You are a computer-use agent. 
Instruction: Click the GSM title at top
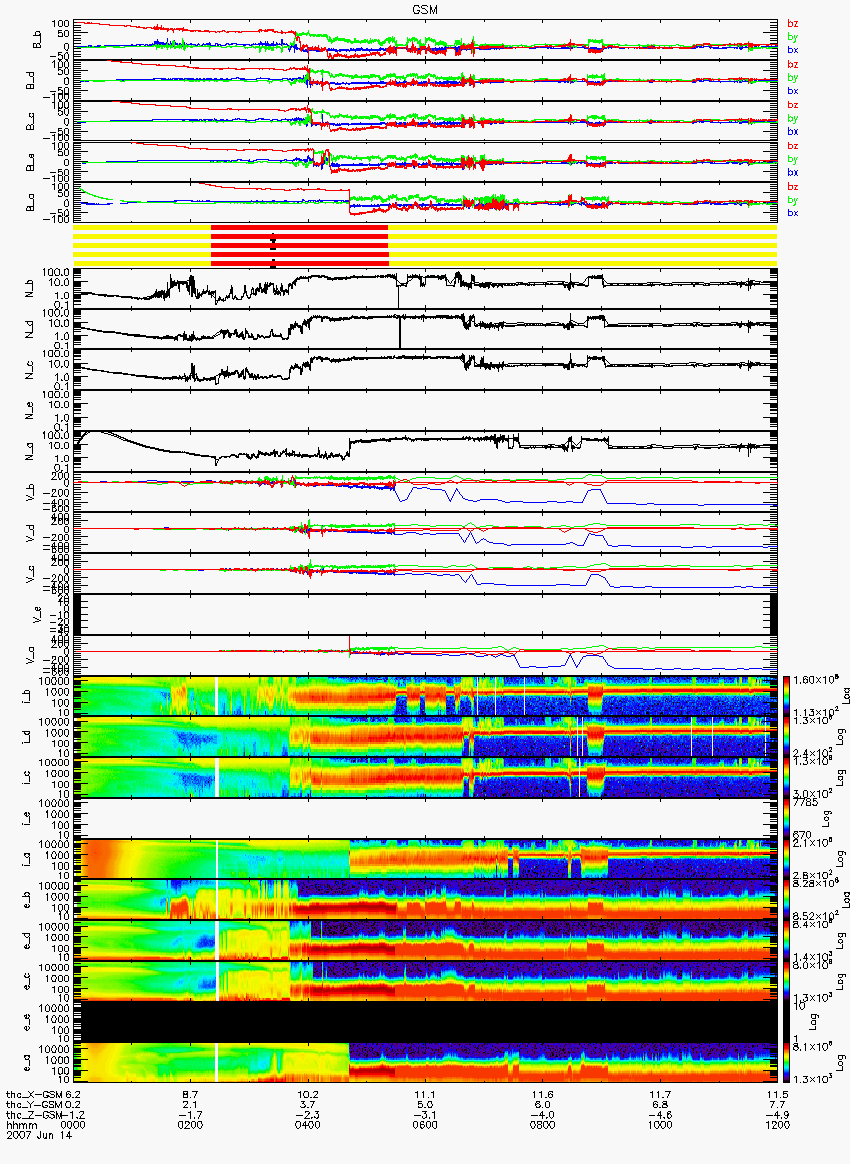pos(425,10)
